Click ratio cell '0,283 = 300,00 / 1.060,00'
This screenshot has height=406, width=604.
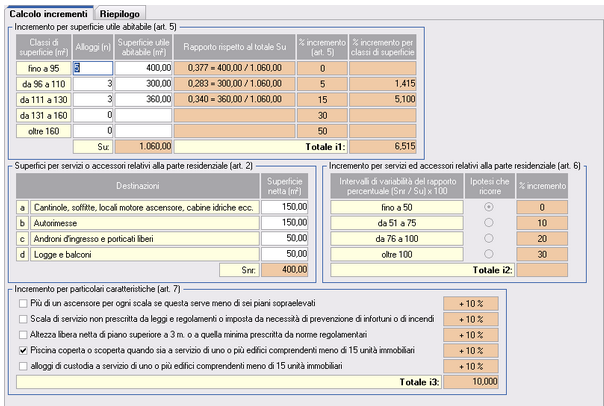coord(235,84)
